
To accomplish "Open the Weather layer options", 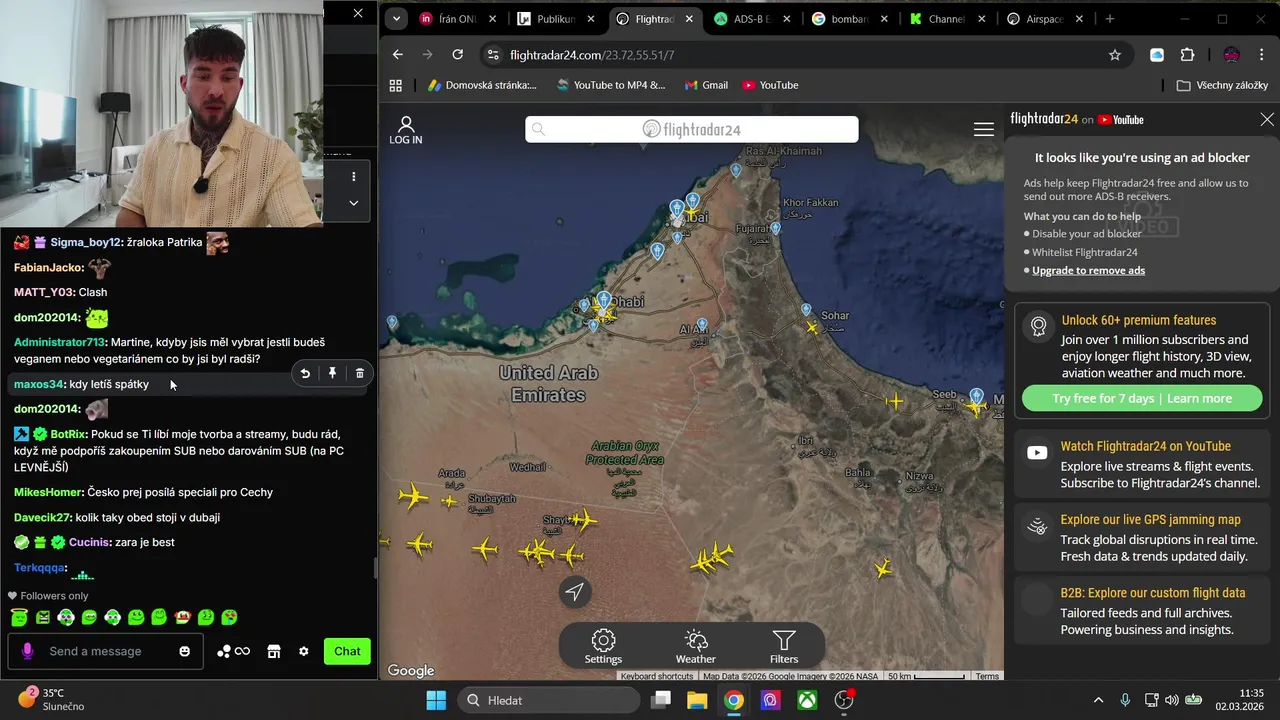I will [x=696, y=647].
